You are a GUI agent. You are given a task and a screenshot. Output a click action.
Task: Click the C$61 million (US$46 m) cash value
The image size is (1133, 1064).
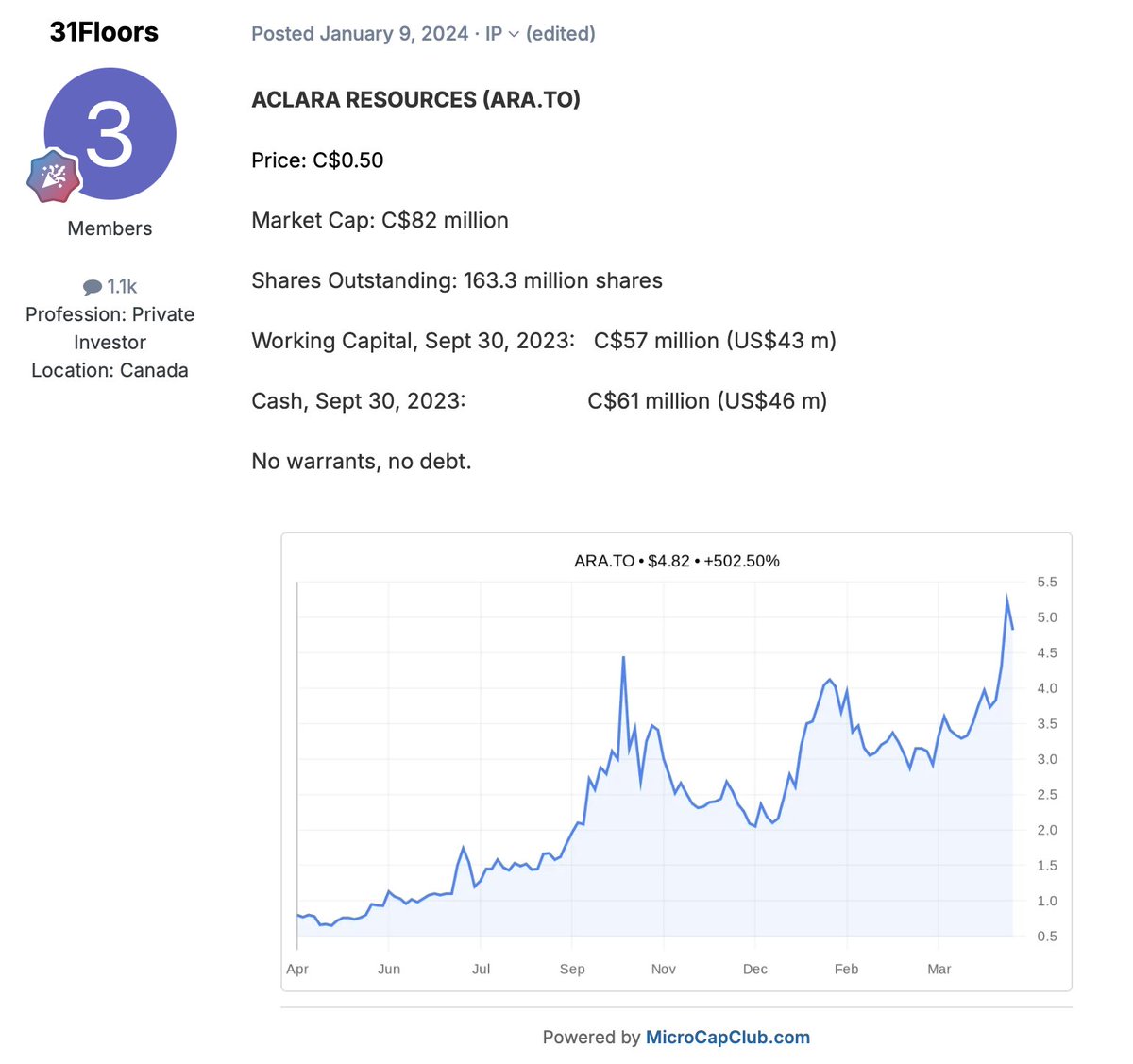(707, 401)
